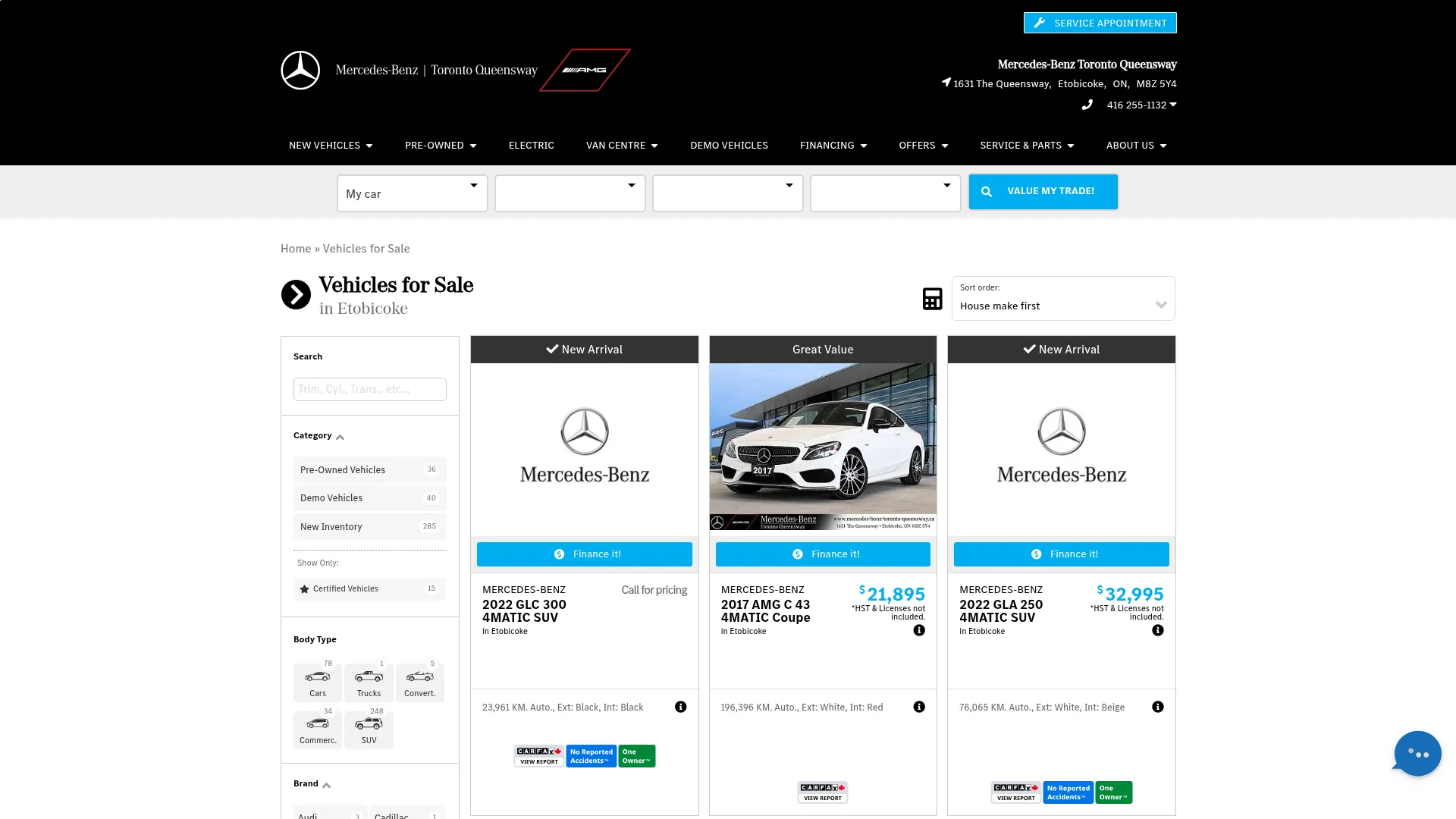Open the Offers menu

[924, 145]
